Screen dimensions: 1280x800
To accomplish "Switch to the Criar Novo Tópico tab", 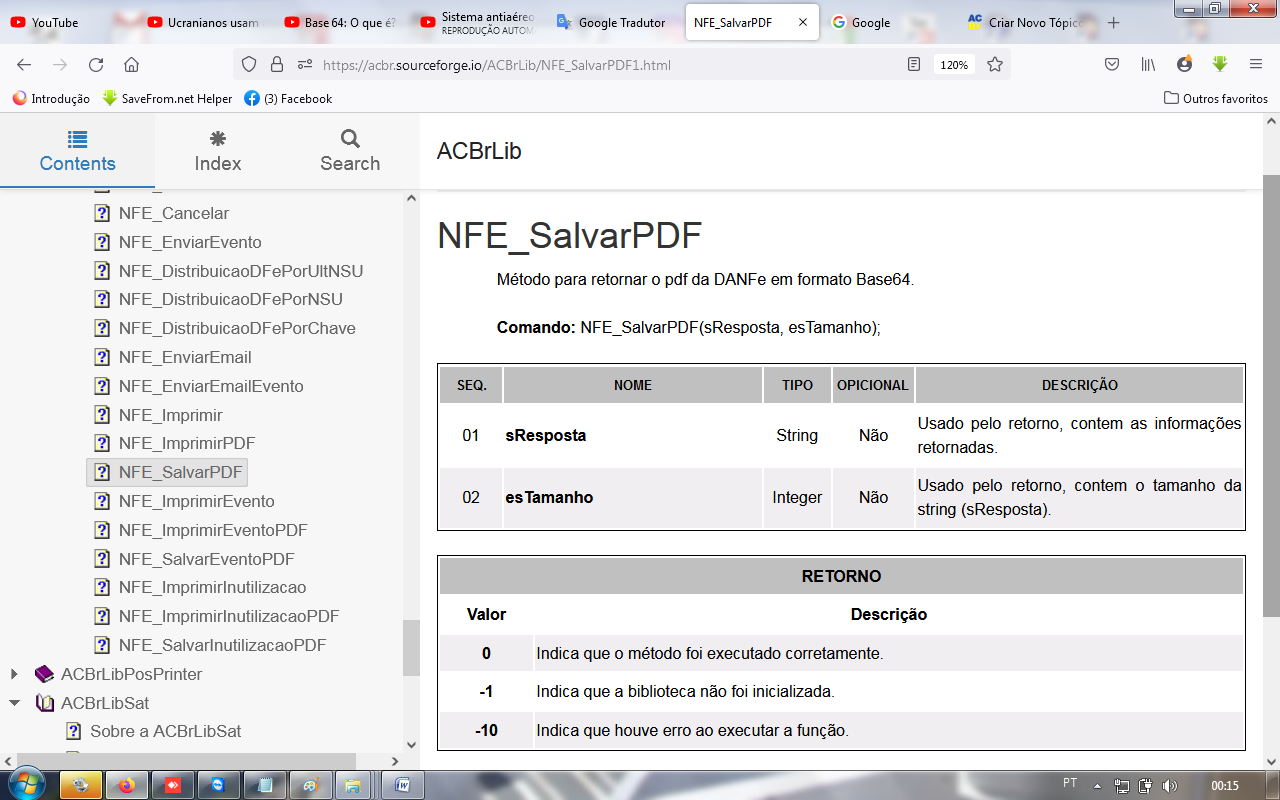I will pyautogui.click(x=1025, y=22).
